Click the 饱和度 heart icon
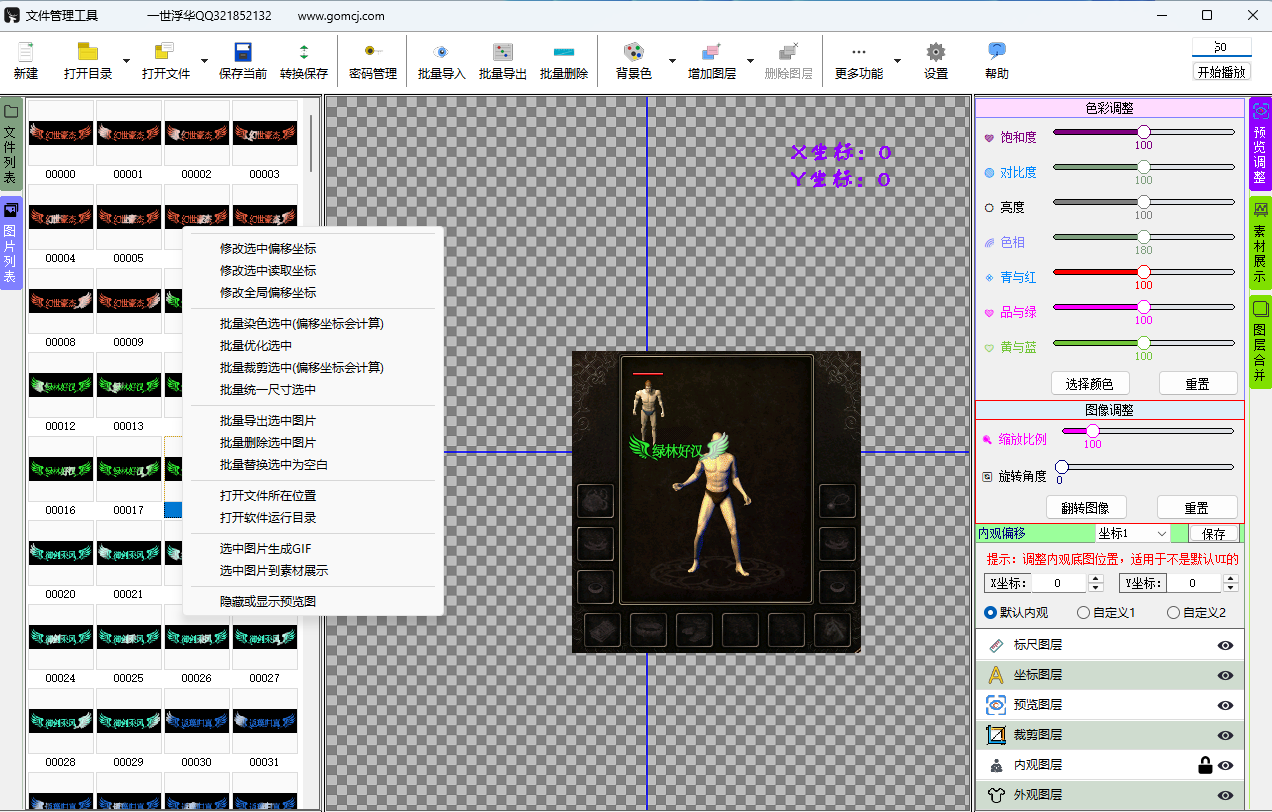This screenshot has height=812, width=1272. click(x=989, y=138)
